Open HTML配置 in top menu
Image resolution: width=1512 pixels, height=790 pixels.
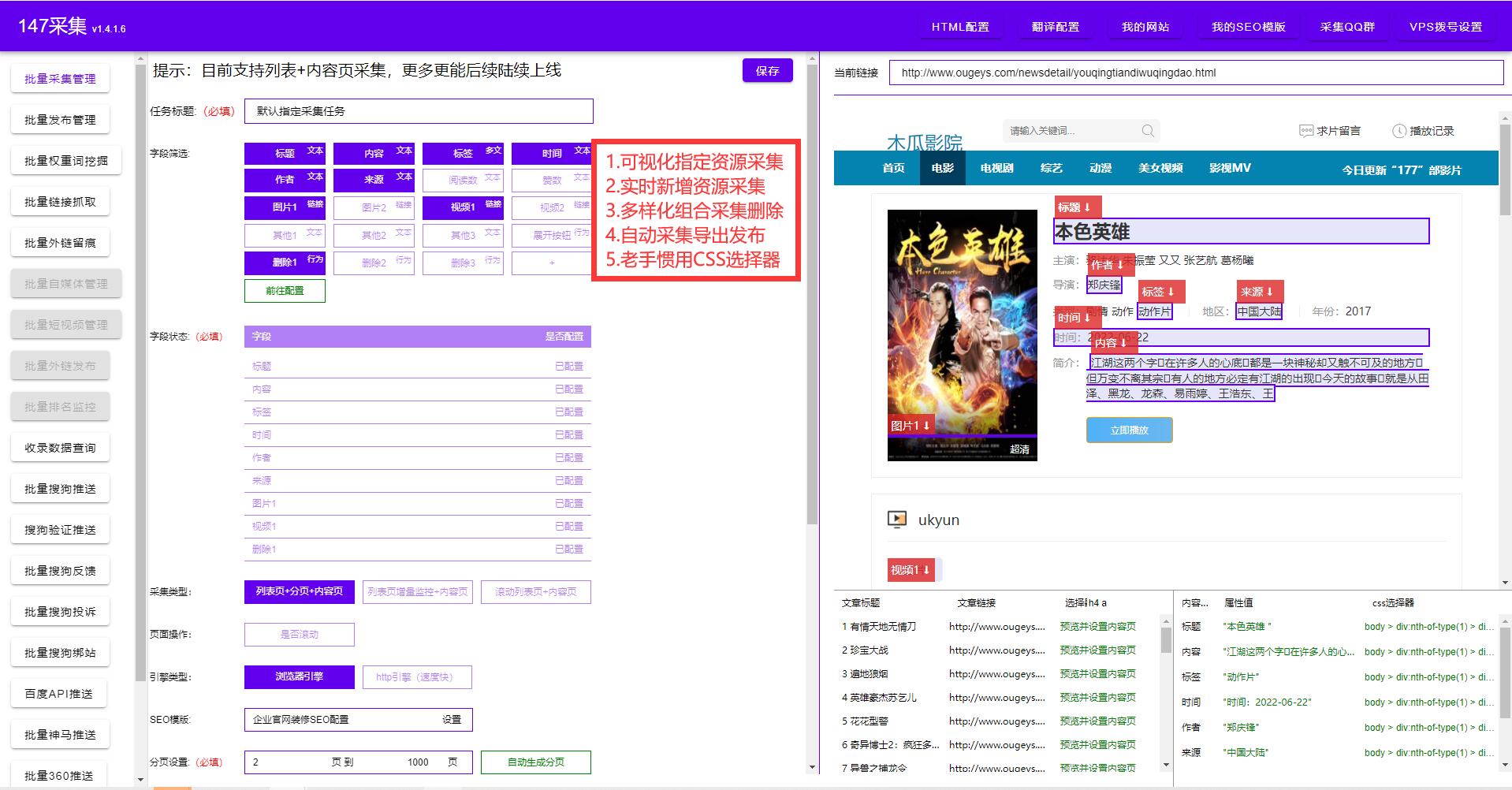click(x=960, y=27)
